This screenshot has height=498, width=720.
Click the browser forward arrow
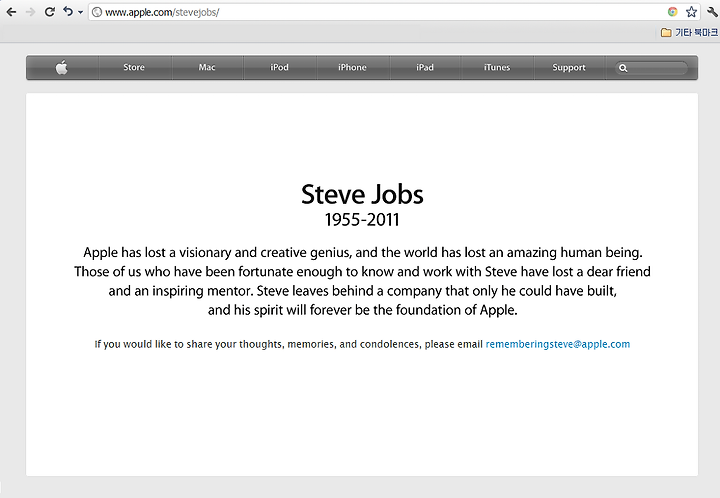(30, 12)
